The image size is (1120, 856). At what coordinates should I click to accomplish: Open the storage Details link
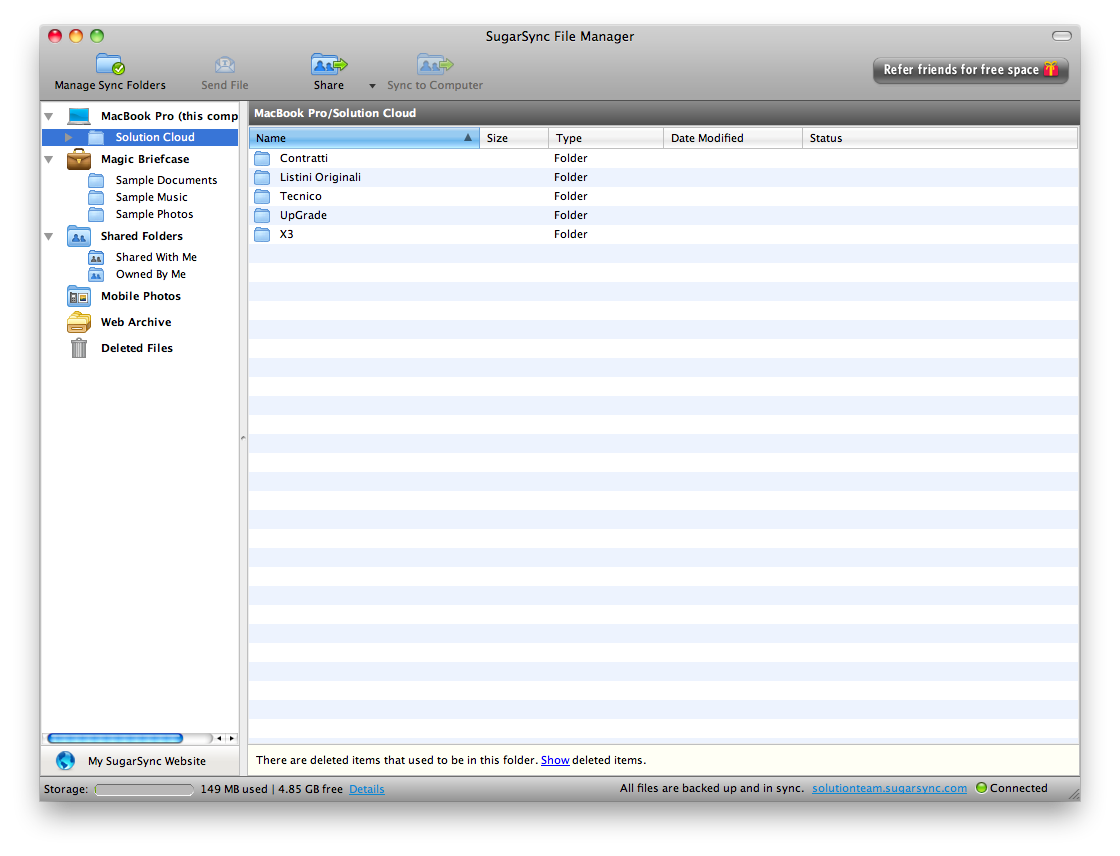pos(366,789)
